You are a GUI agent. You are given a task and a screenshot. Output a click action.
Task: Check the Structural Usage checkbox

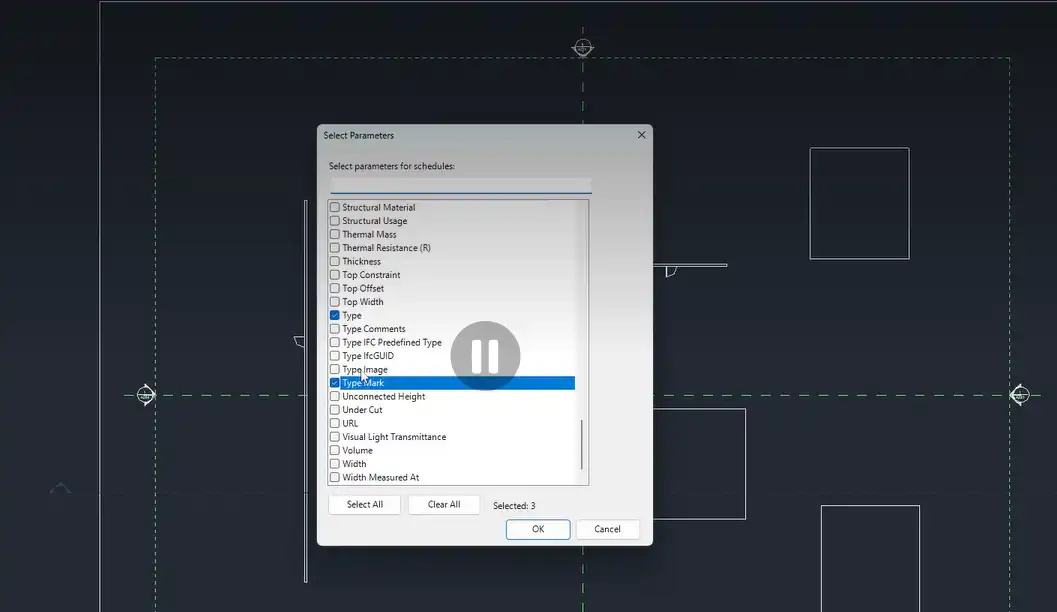pyautogui.click(x=334, y=221)
